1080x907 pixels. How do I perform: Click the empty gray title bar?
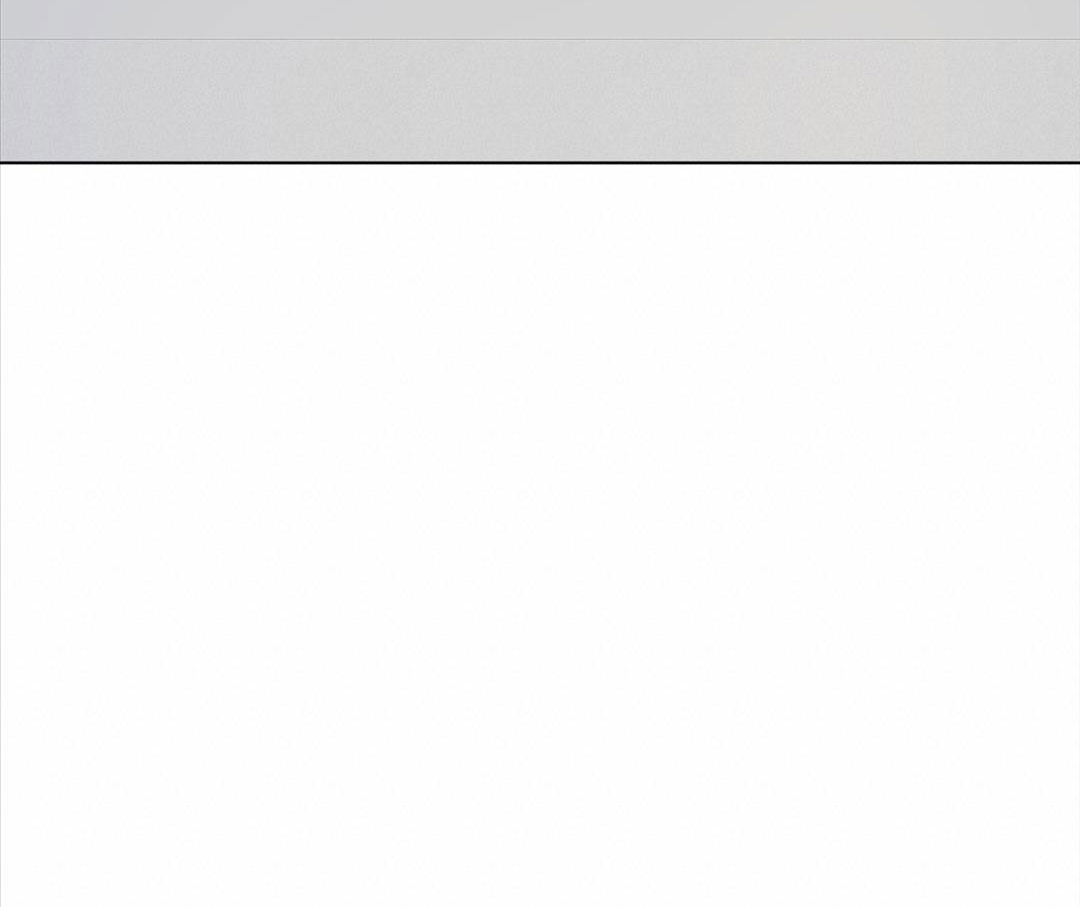pyautogui.click(x=540, y=19)
